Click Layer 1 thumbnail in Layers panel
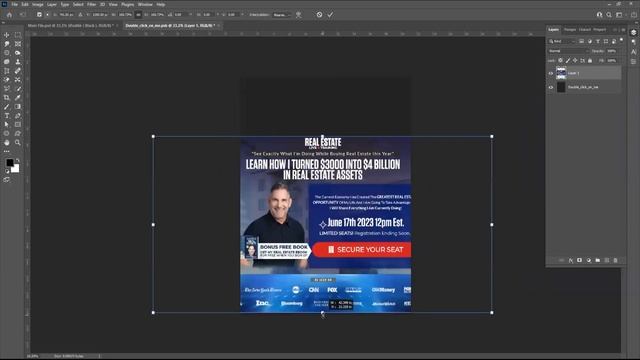Image resolution: width=640 pixels, height=360 pixels. 561,73
